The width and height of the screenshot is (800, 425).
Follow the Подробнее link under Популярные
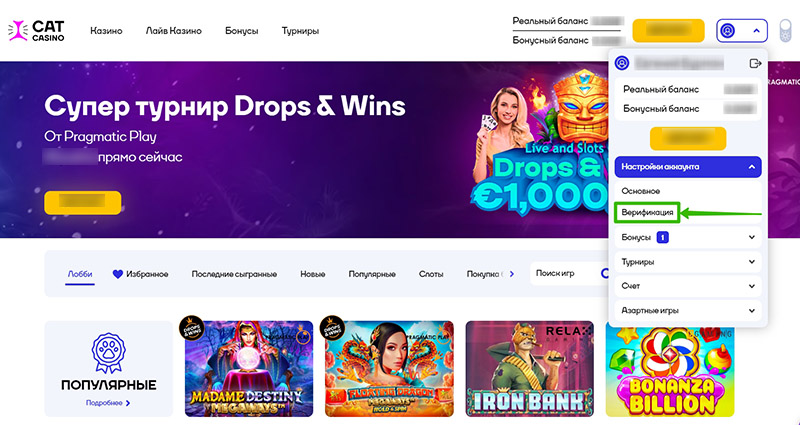(108, 403)
